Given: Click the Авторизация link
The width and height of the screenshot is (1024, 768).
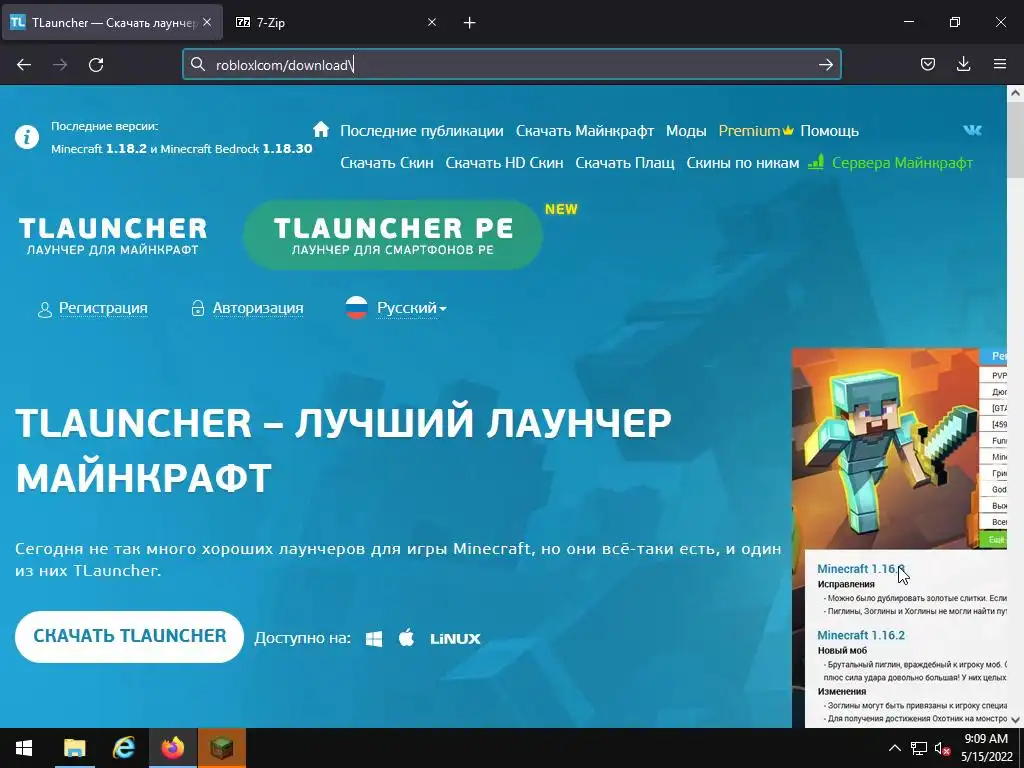Looking at the screenshot, I should (258, 308).
